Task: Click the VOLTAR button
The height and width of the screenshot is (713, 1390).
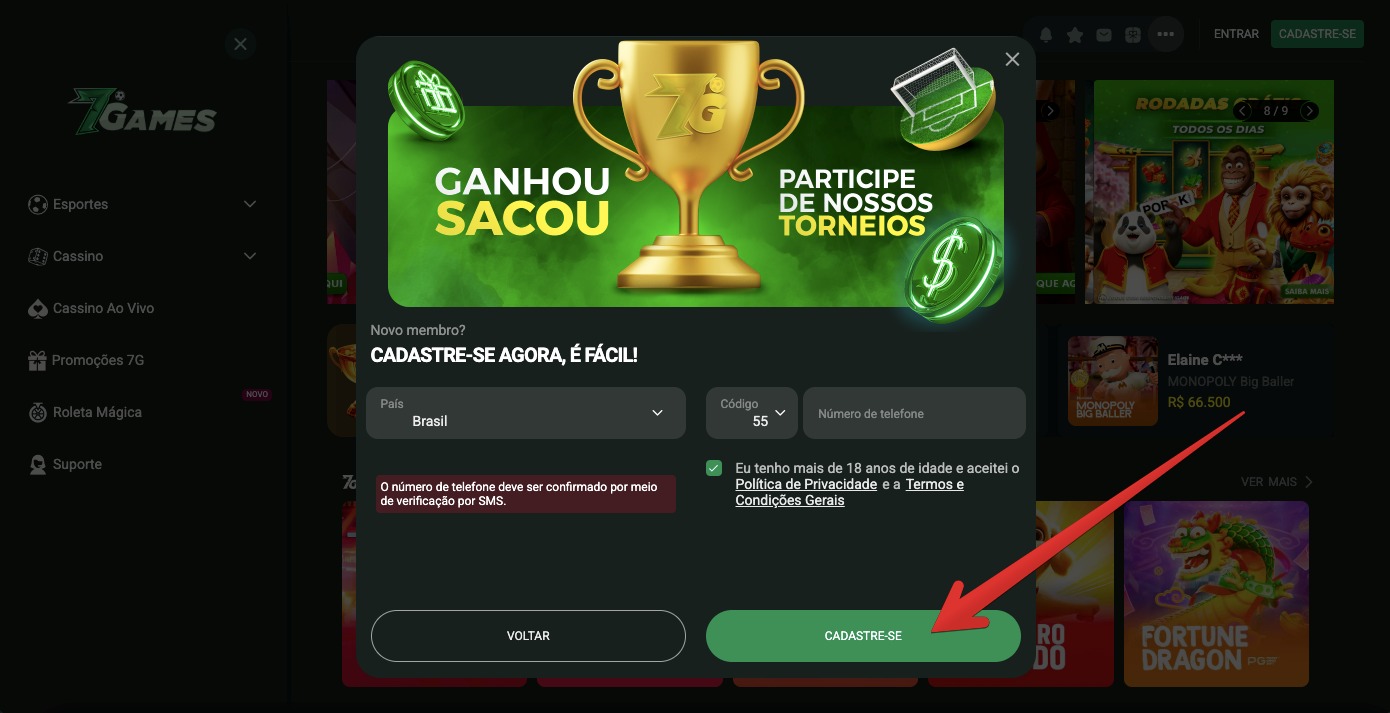Action: (528, 636)
